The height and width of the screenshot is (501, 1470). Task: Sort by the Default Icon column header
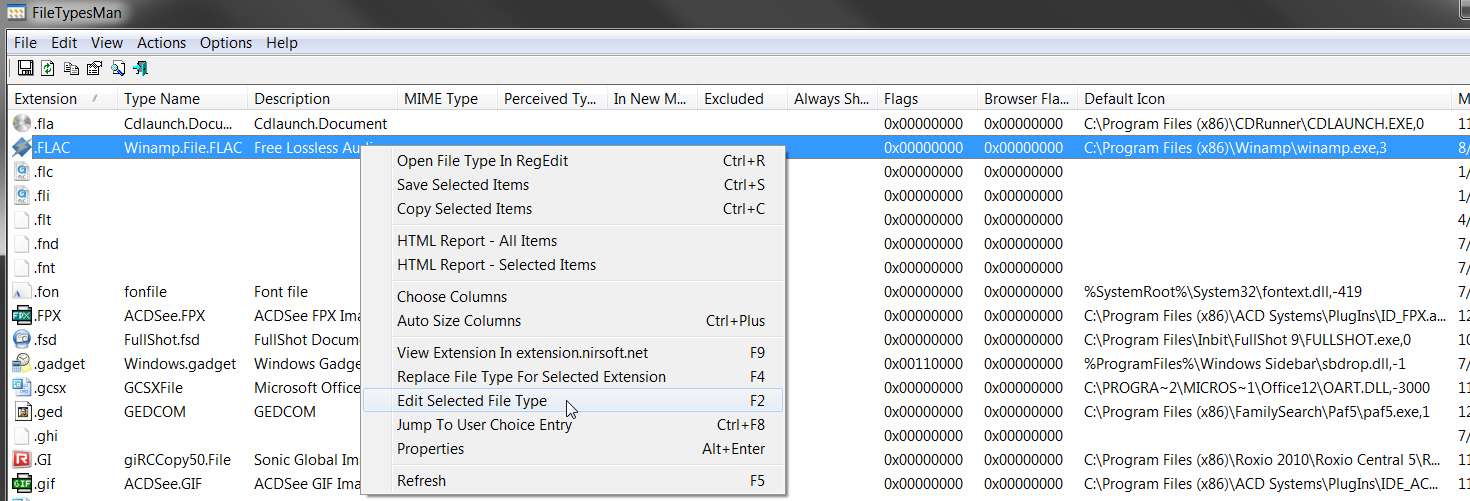pyautogui.click(x=1265, y=99)
